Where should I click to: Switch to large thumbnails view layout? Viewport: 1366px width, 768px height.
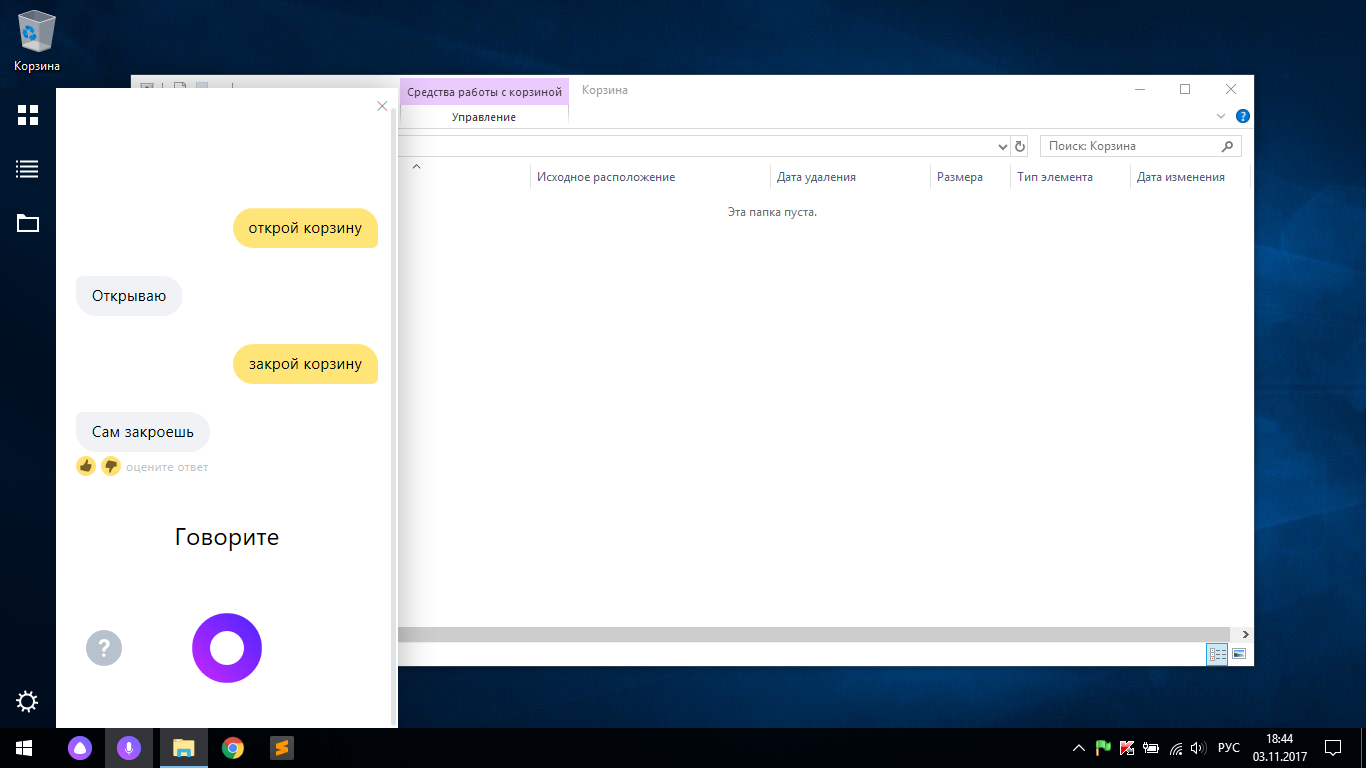click(x=1240, y=654)
